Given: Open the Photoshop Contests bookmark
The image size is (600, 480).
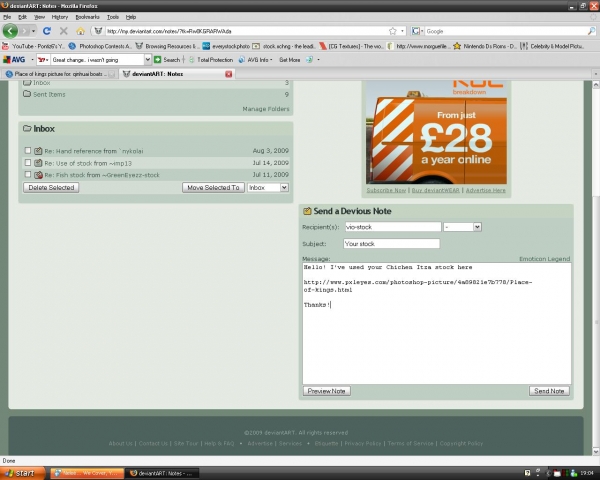Looking at the screenshot, I should (x=100, y=46).
